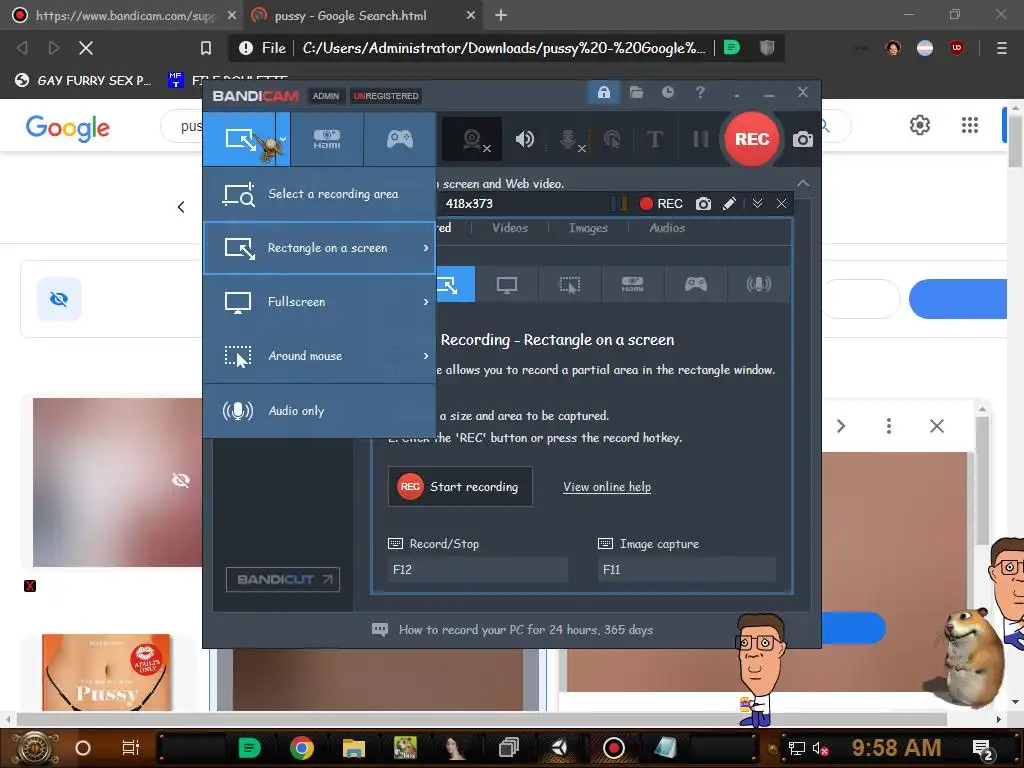Click the Bandicam record icon in taskbar
Image resolution: width=1024 pixels, height=768 pixels.
point(613,748)
